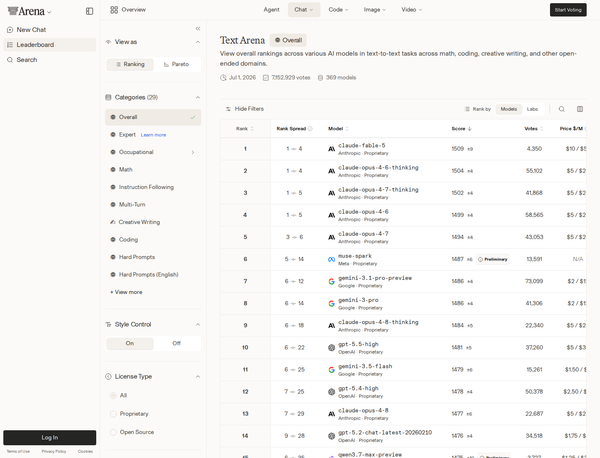Click Hide Filters button
Image resolution: width=600 pixels, height=458 pixels.
245,109
